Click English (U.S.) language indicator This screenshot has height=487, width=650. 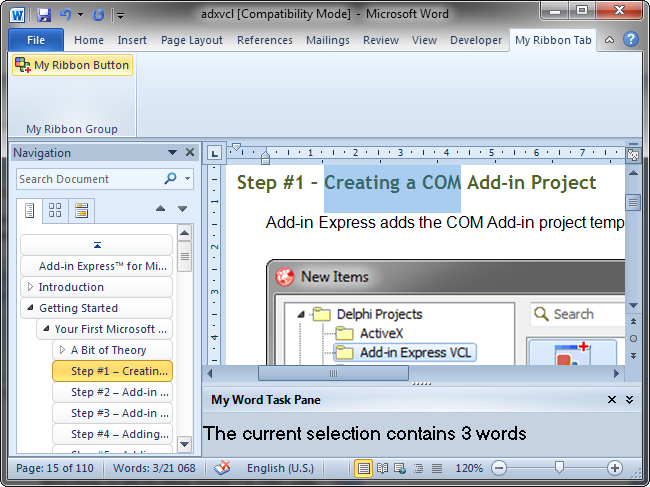[x=280, y=468]
